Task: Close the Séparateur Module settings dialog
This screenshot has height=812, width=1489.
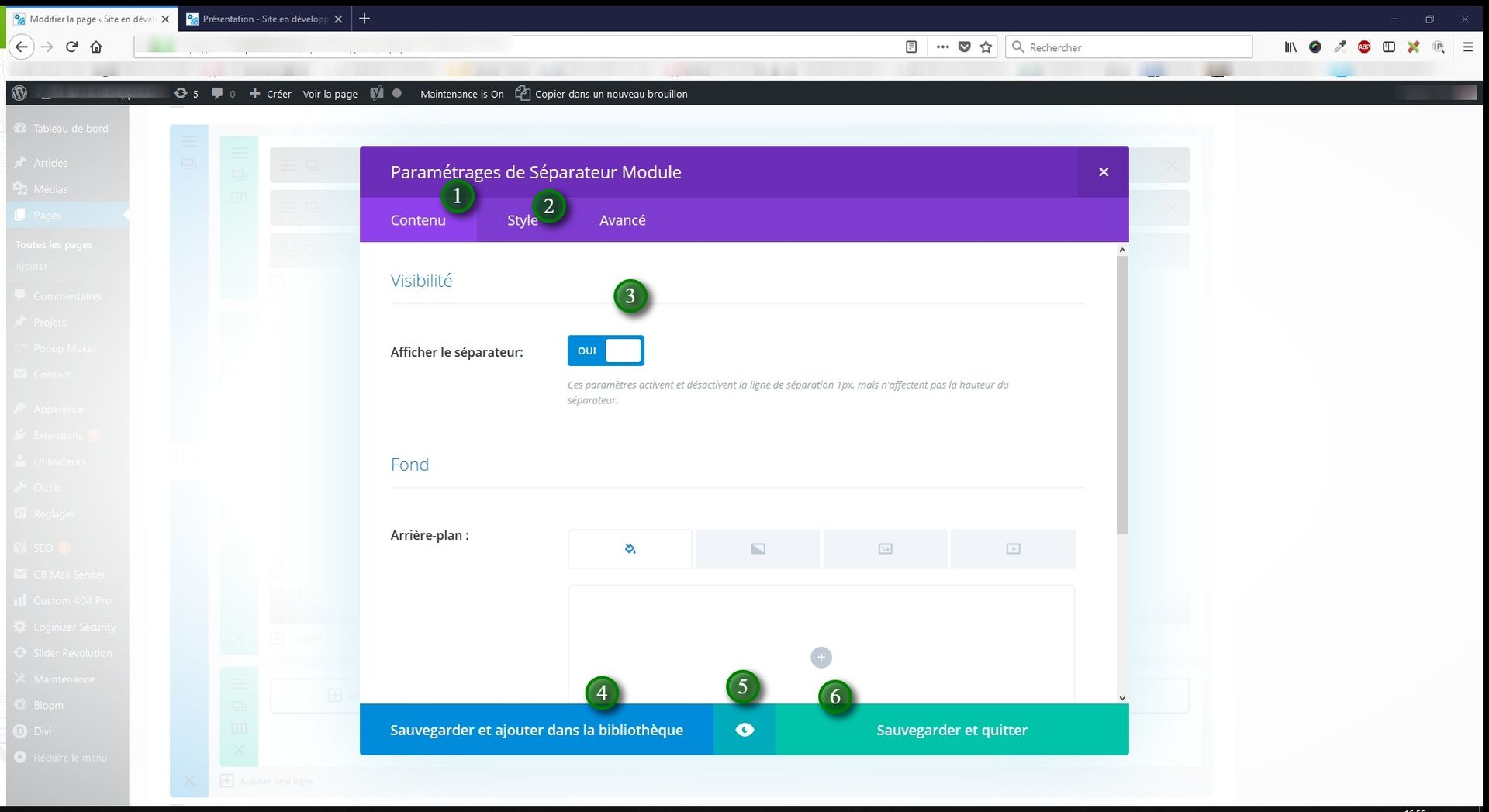Action: (x=1103, y=172)
